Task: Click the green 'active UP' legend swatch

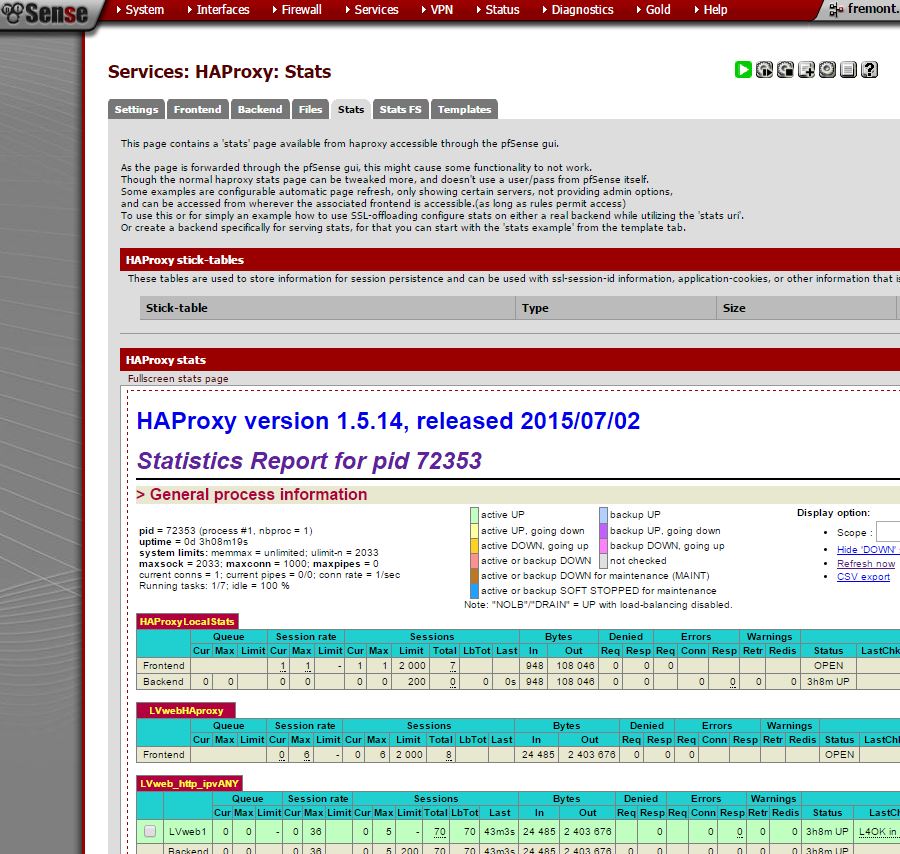Action: pos(474,515)
